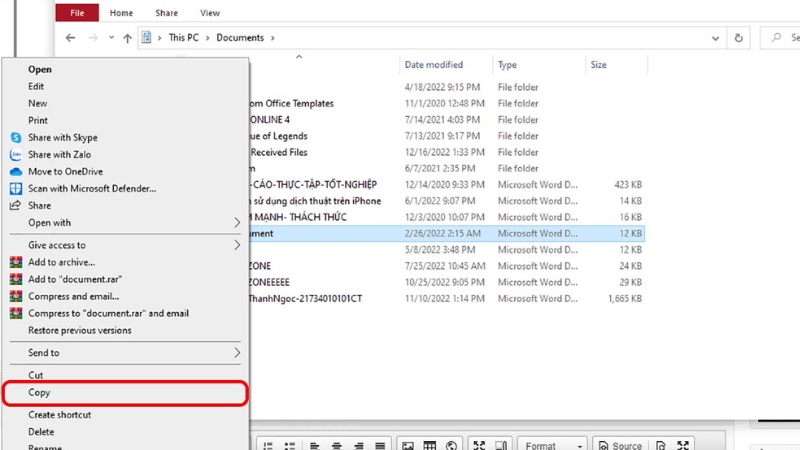The height and width of the screenshot is (450, 800).
Task: Click the Share with Skype icon
Action: tap(16, 138)
